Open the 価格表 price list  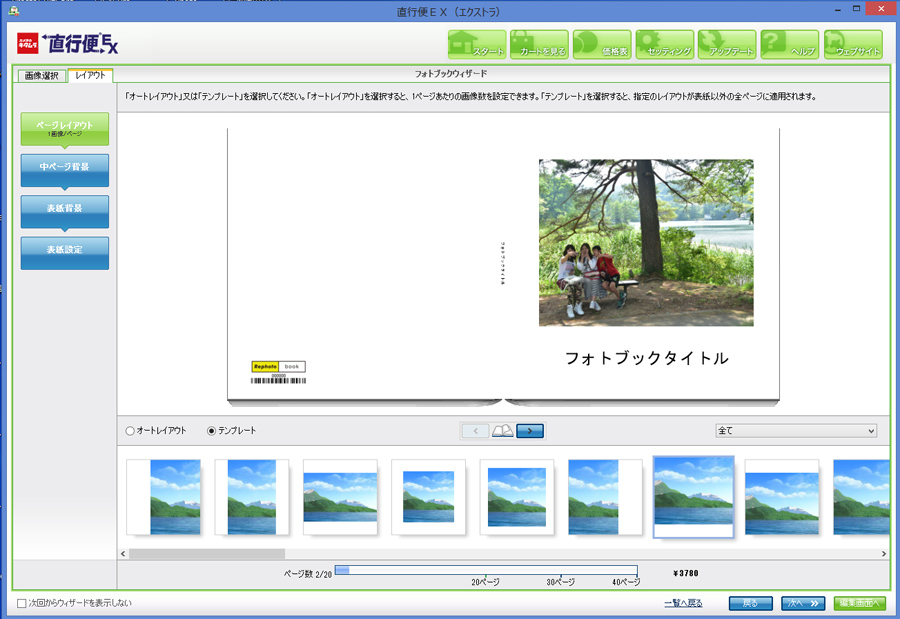point(601,44)
